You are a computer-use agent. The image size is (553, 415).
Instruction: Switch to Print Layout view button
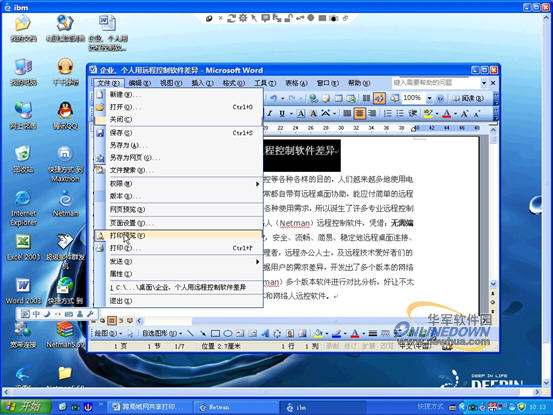112,321
